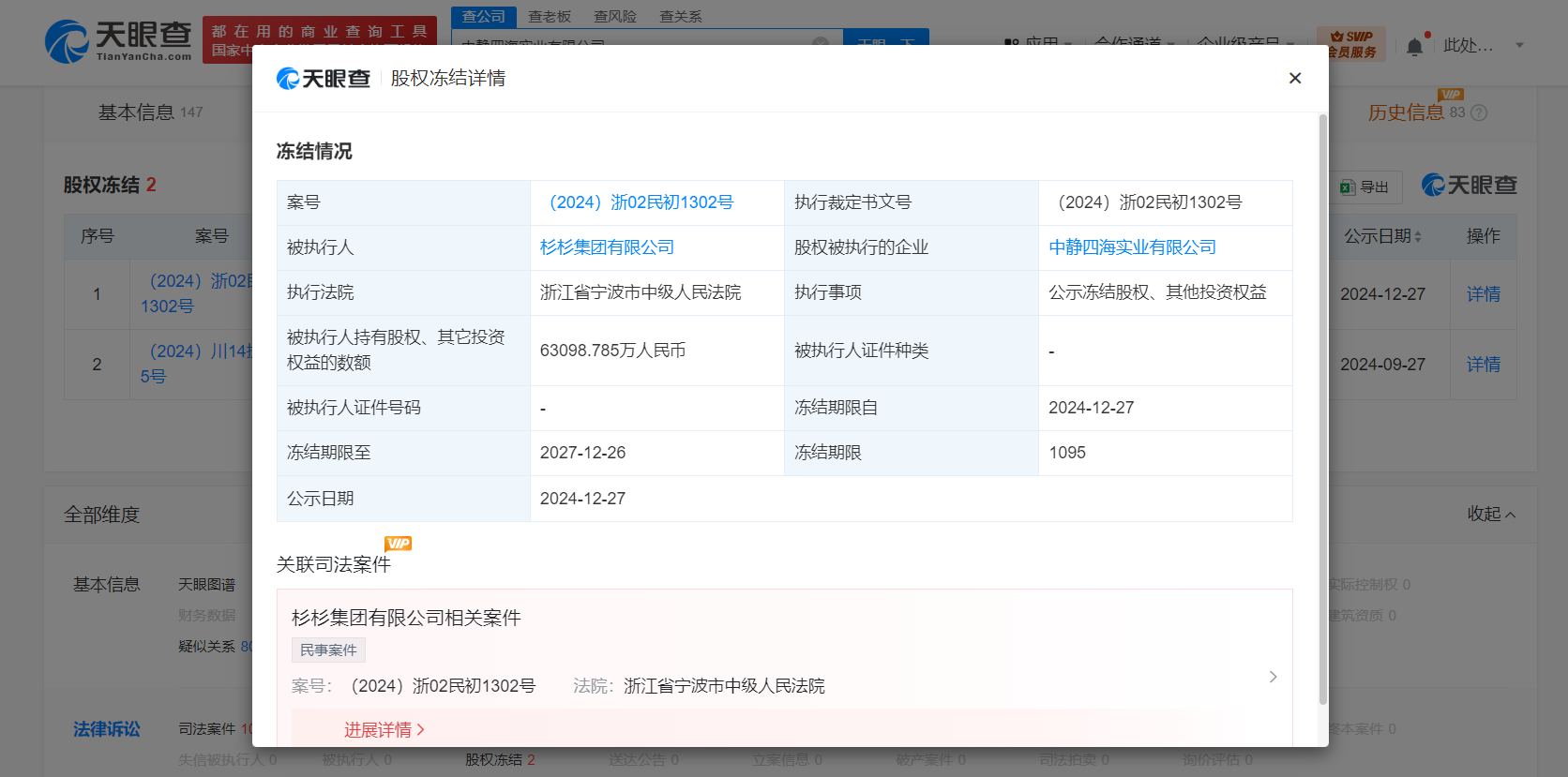Click background case link (2024)浙02 1302号

click(196, 293)
